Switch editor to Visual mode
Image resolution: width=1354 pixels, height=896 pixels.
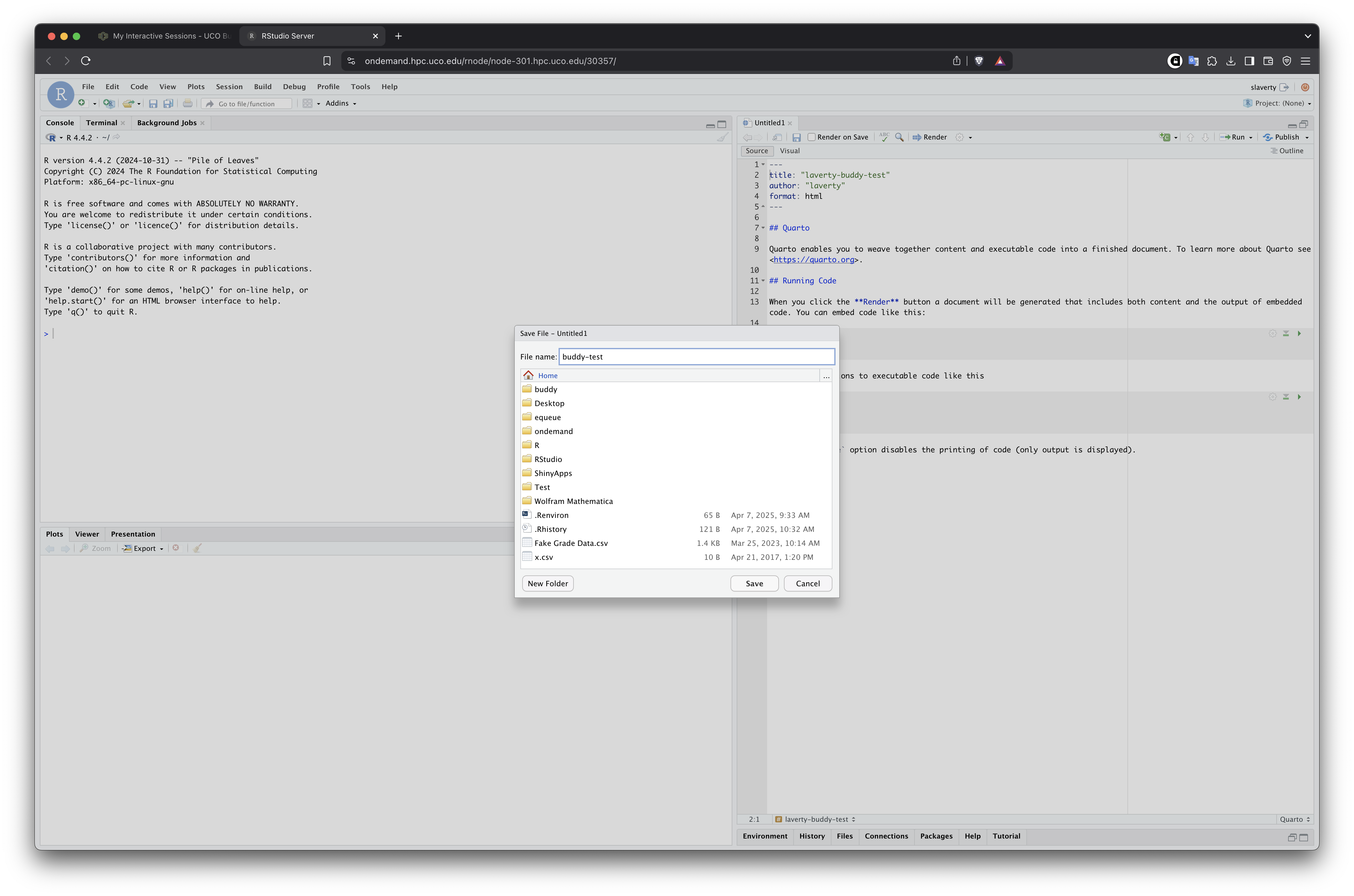[789, 151]
